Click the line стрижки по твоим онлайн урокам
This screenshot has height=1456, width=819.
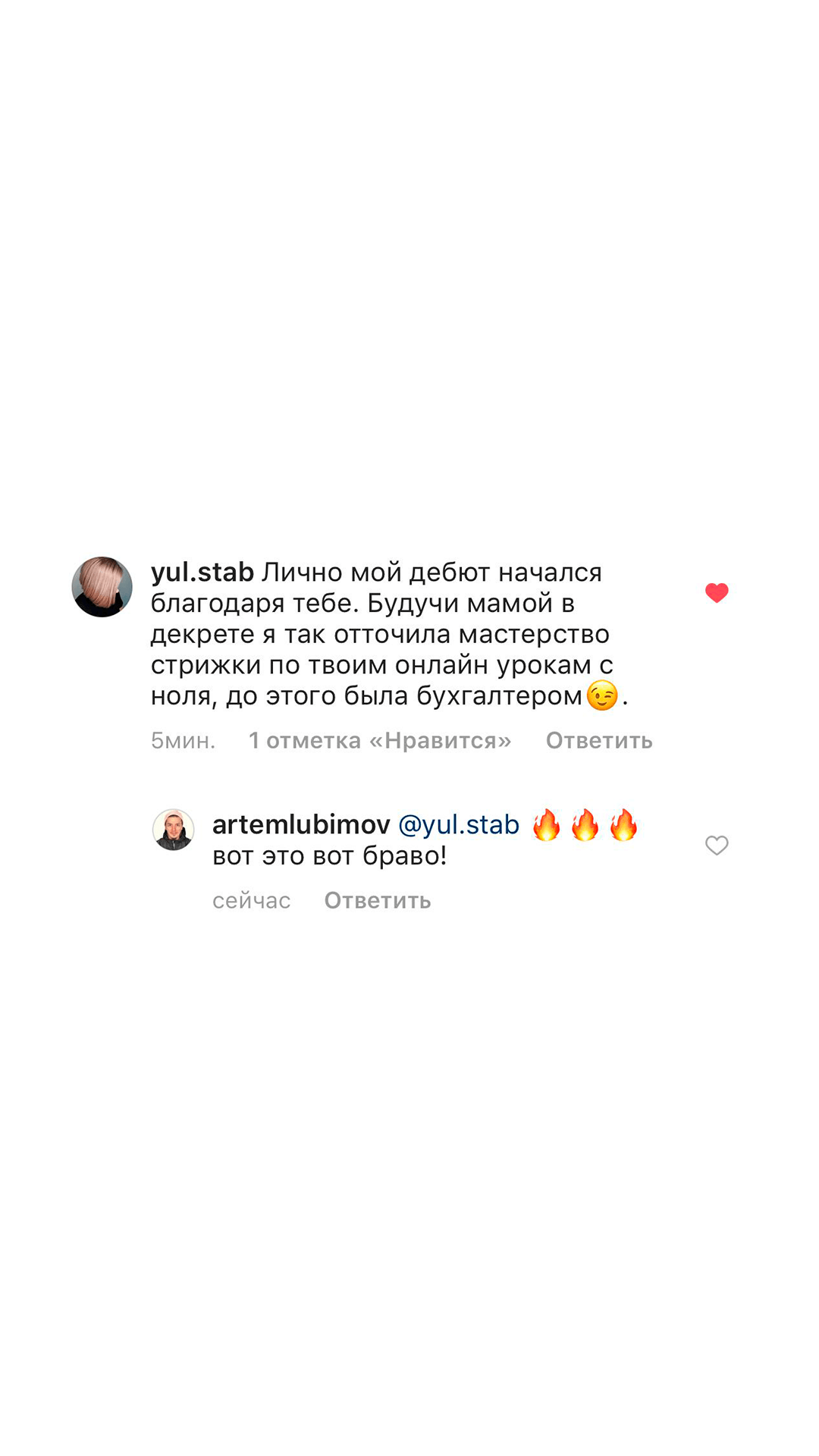371,665
